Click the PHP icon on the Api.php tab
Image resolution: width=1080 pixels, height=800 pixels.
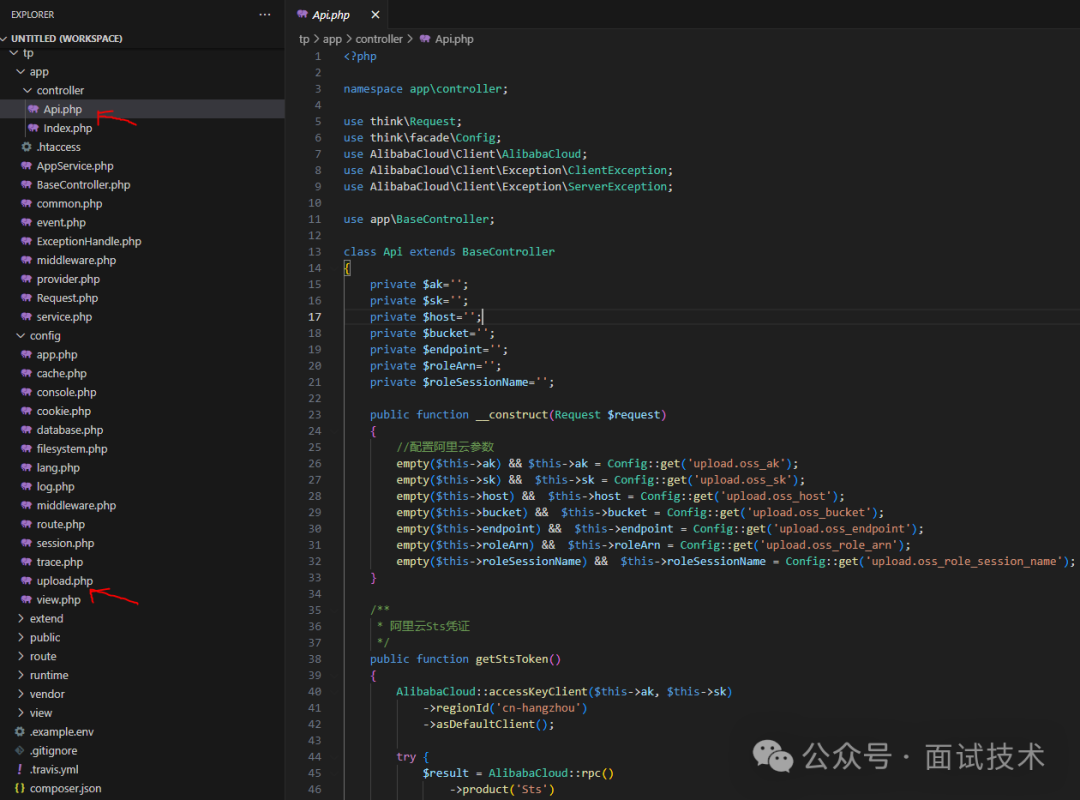click(302, 14)
